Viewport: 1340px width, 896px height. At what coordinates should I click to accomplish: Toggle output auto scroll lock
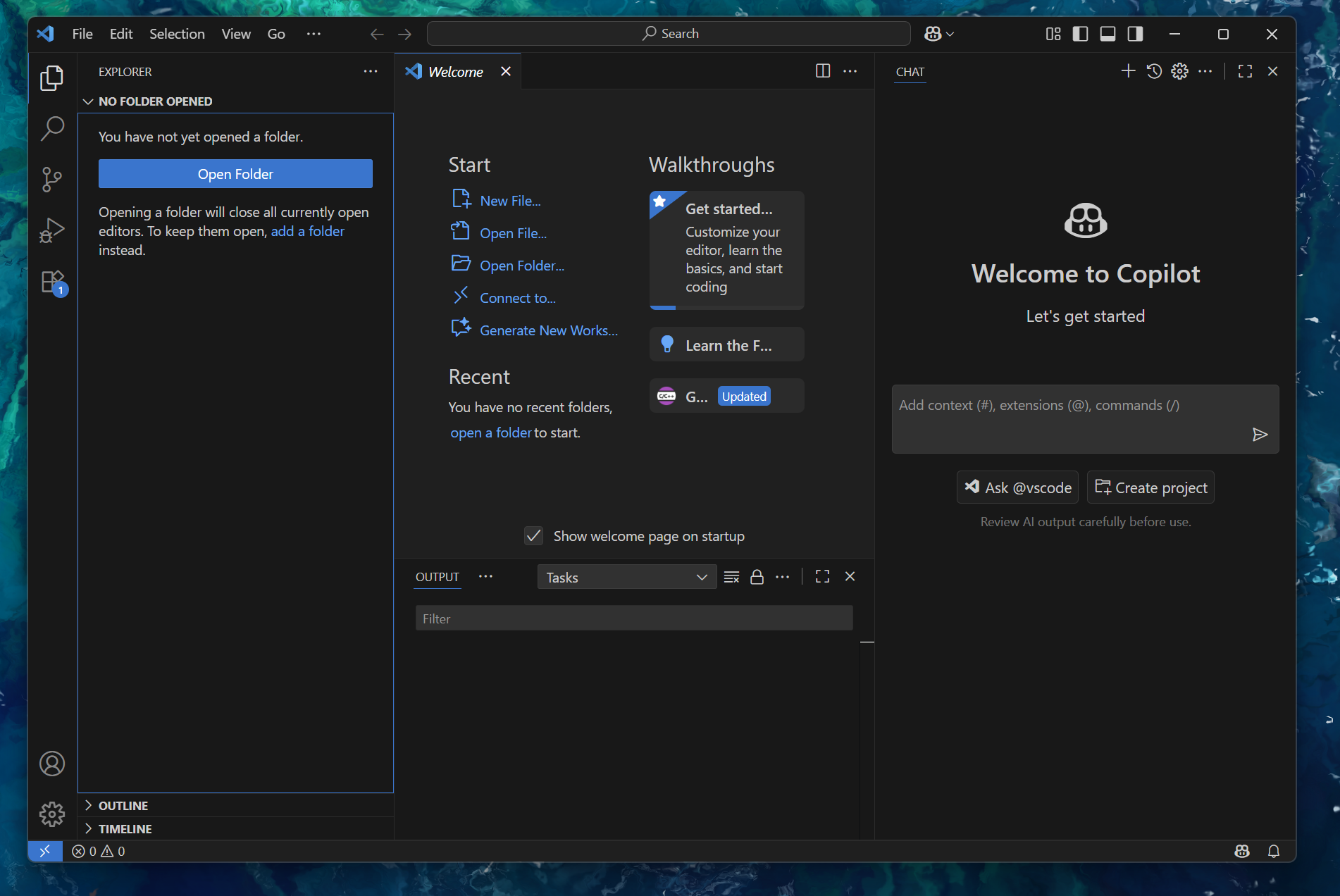(757, 577)
